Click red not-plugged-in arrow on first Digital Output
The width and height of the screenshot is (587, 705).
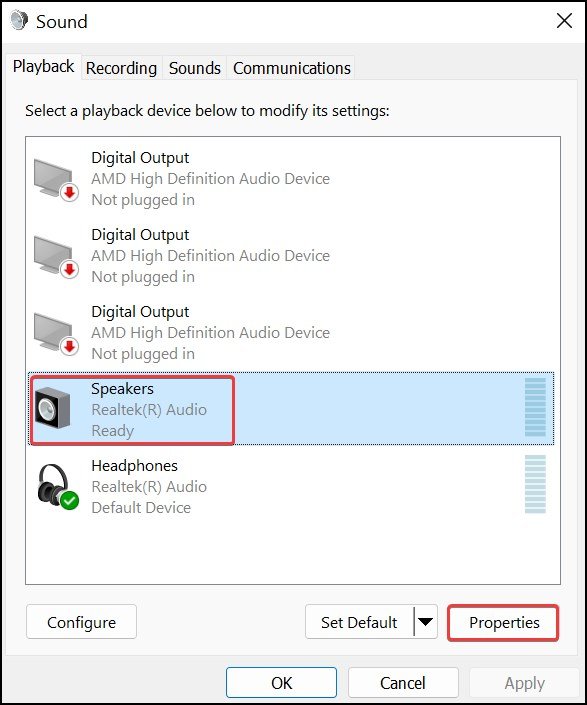pos(70,193)
